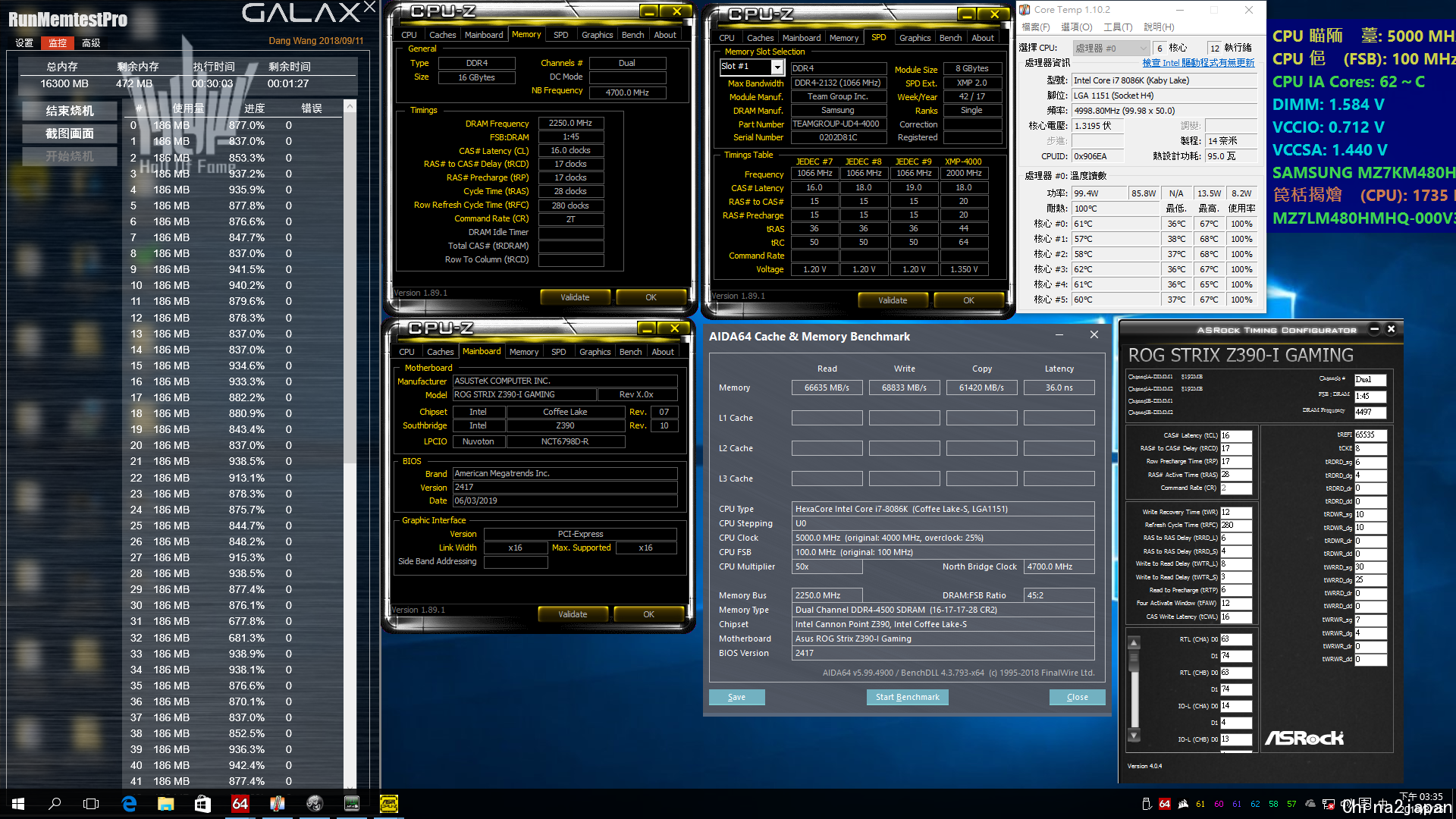Switch to the memory chip taskbar icon
This screenshot has width=1456, height=819.
pos(351,804)
